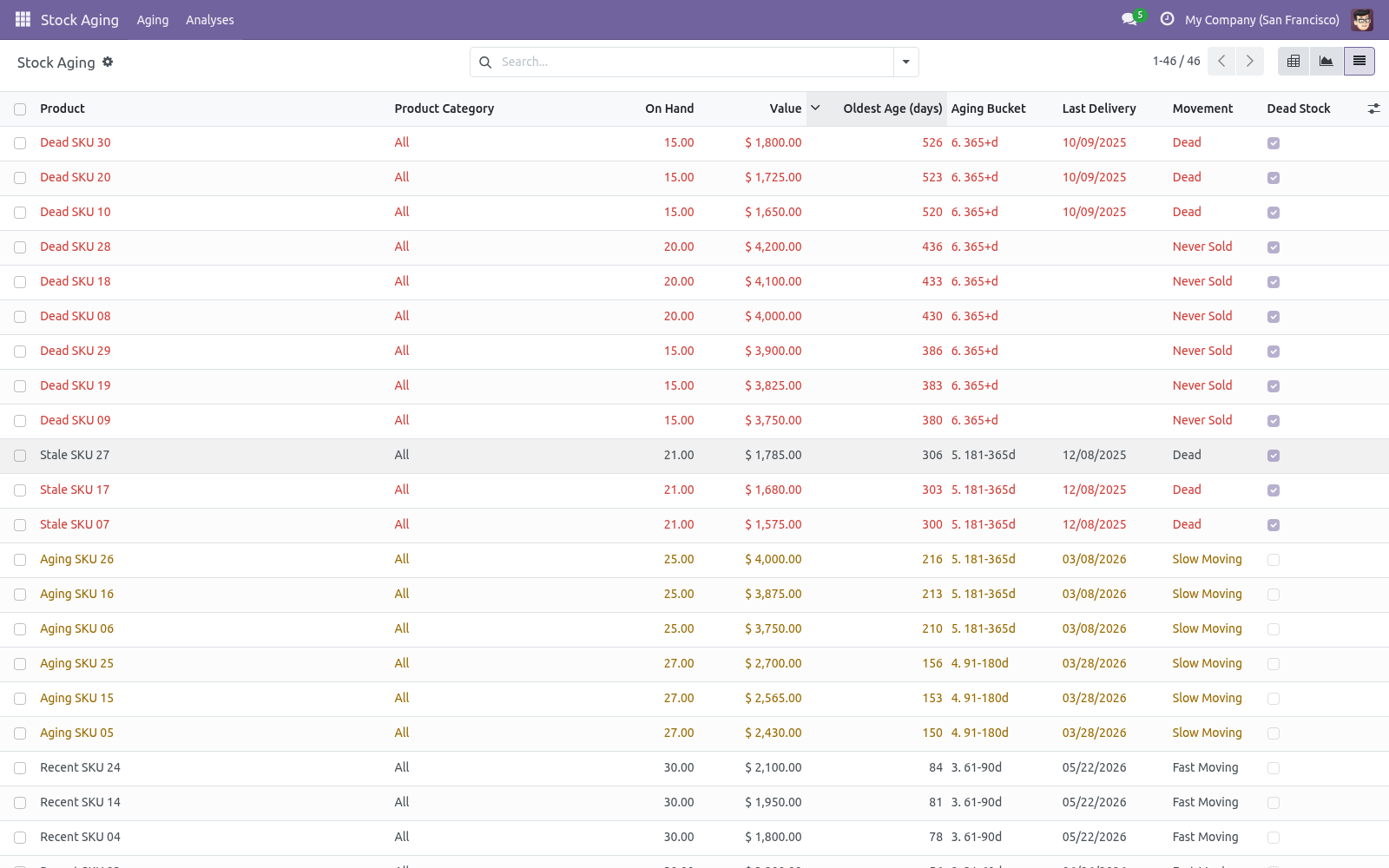This screenshot has width=1389, height=868.
Task: Toggle Dead Stock checkbox for Dead SKU 28
Action: tap(1274, 247)
